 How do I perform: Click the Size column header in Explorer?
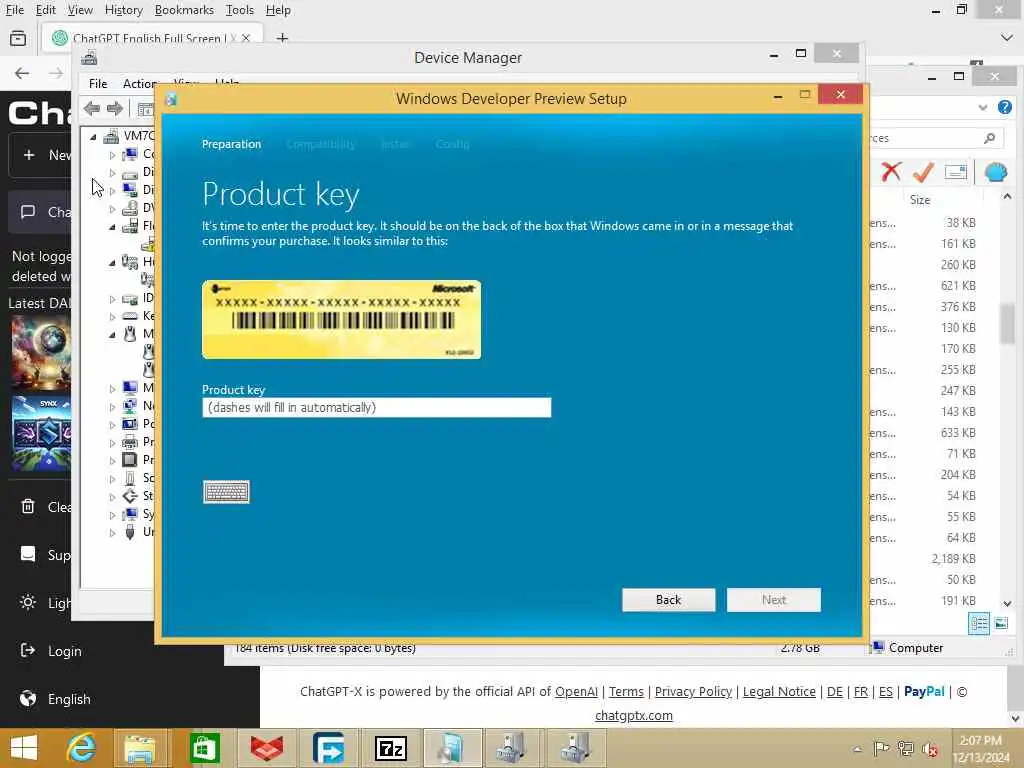[920, 200]
